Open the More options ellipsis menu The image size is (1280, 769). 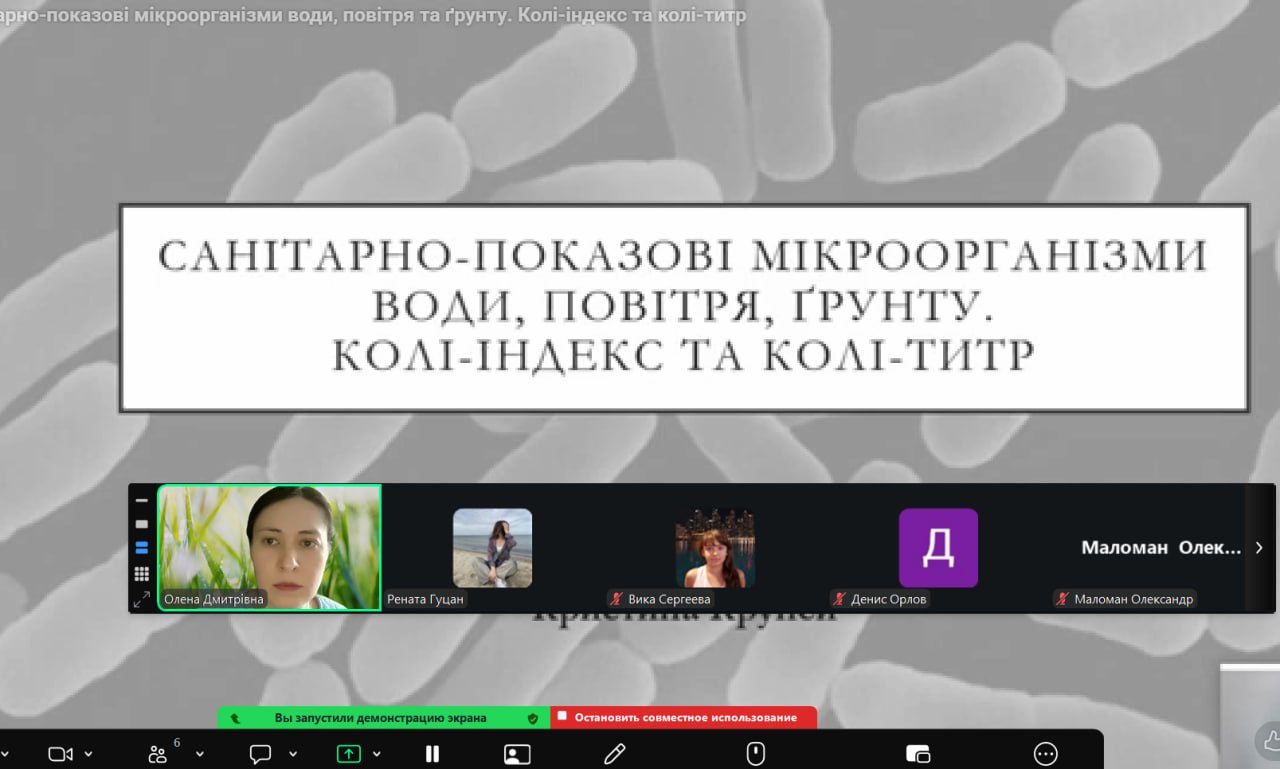tap(1045, 754)
